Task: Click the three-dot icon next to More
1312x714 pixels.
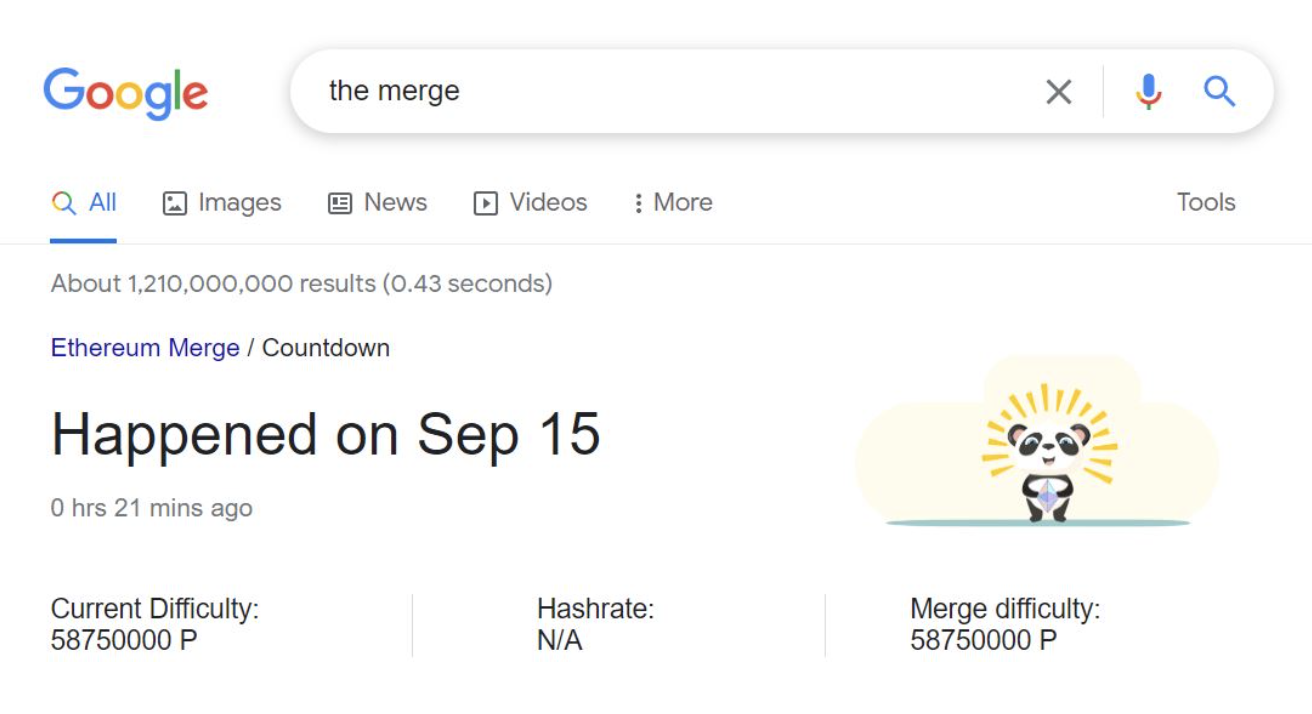Action: click(x=640, y=202)
